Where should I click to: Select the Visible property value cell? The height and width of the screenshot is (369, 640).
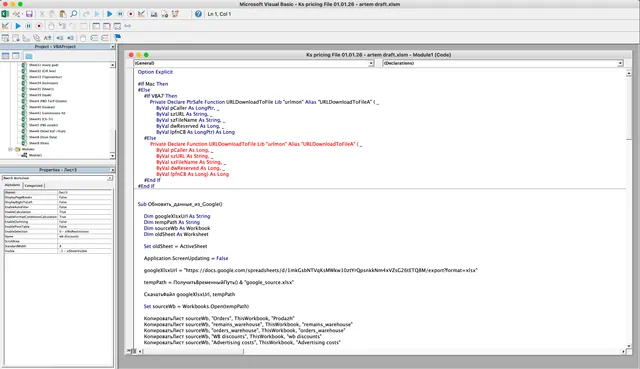84,251
